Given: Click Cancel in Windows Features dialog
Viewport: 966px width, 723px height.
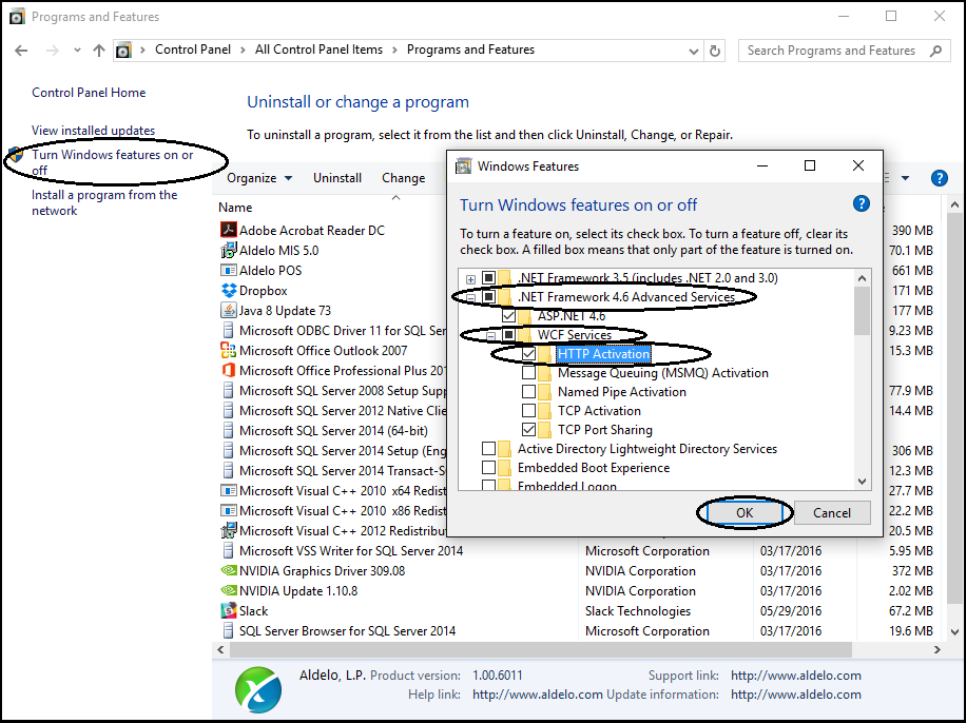Looking at the screenshot, I should coord(832,512).
